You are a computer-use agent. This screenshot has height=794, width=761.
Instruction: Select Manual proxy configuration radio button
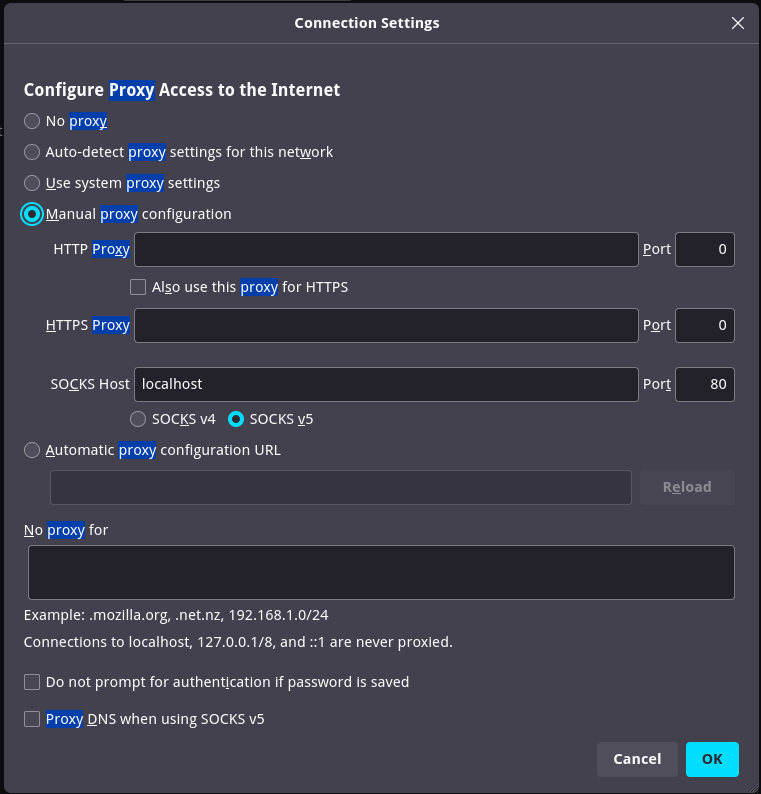(x=33, y=214)
